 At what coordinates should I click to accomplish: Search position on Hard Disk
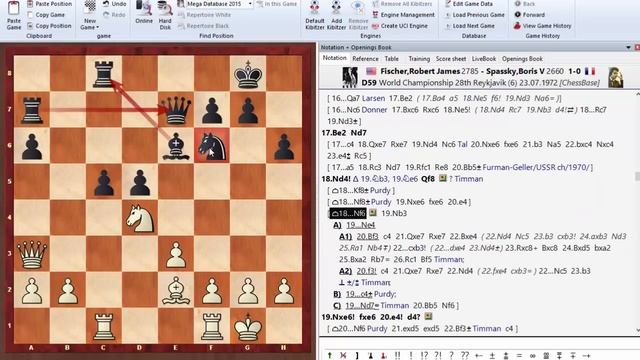165,16
